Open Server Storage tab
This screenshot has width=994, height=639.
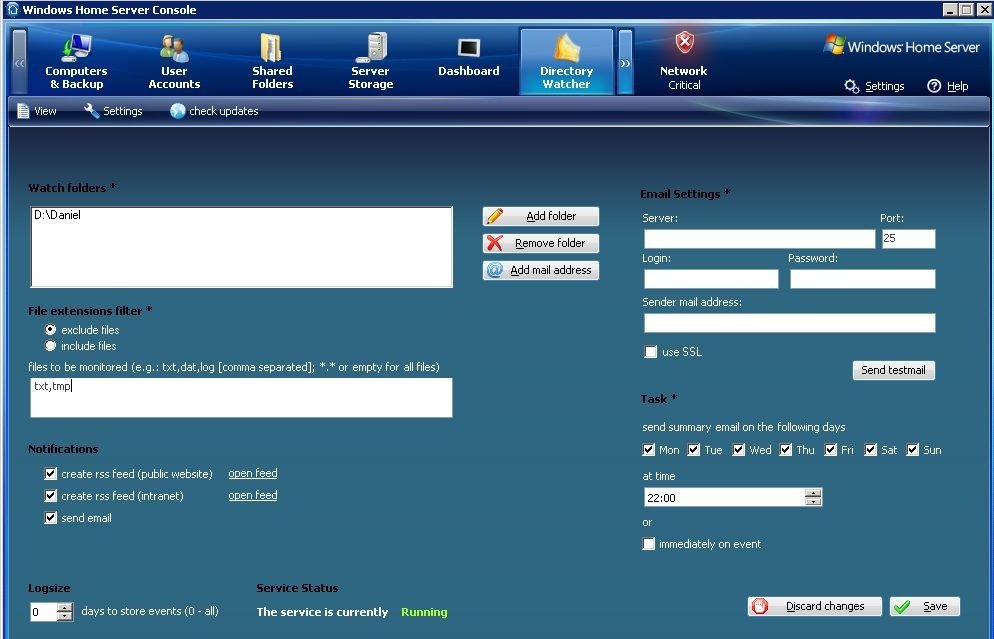tap(370, 62)
